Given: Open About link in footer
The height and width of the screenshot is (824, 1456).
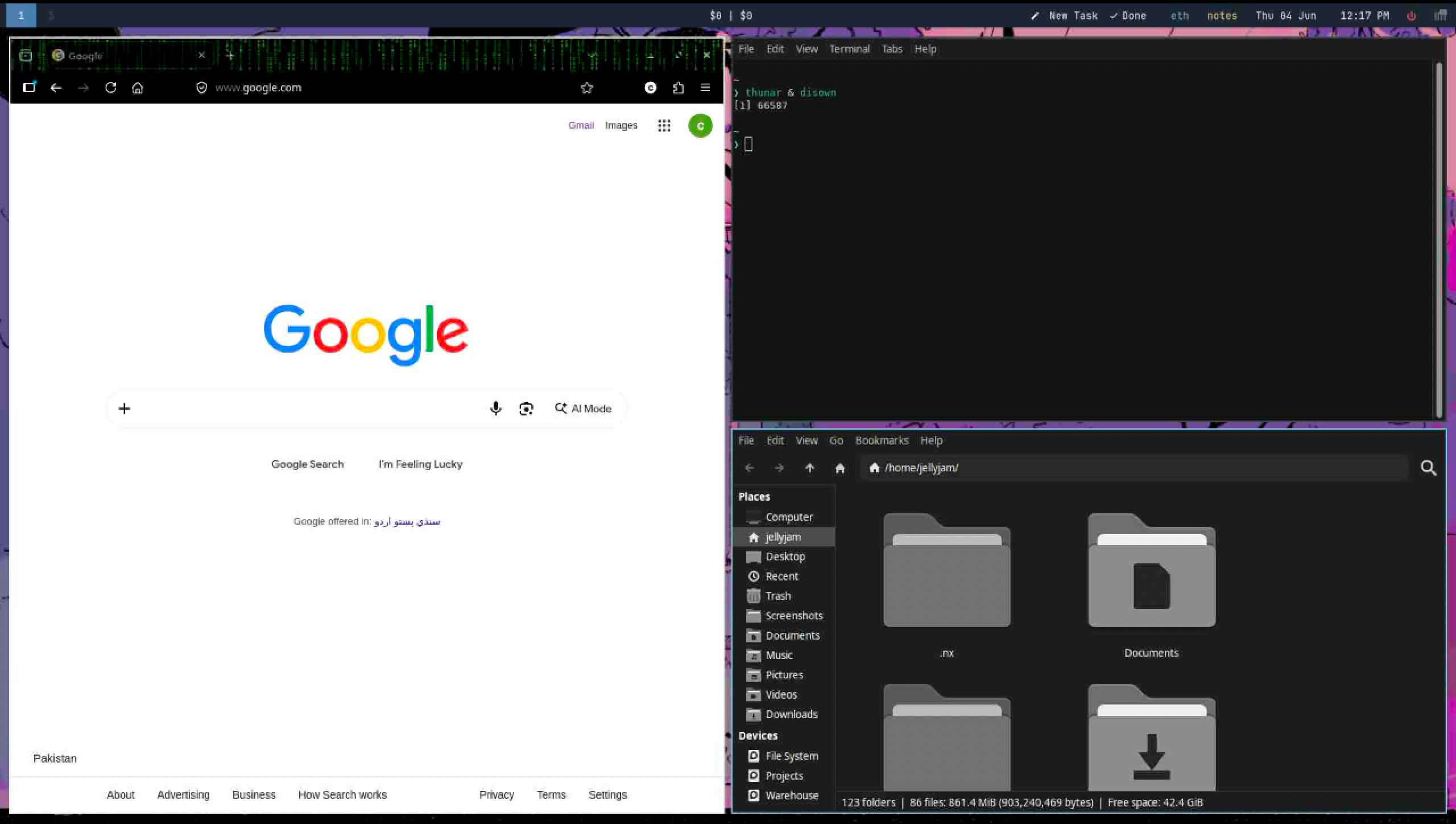Looking at the screenshot, I should point(121,794).
